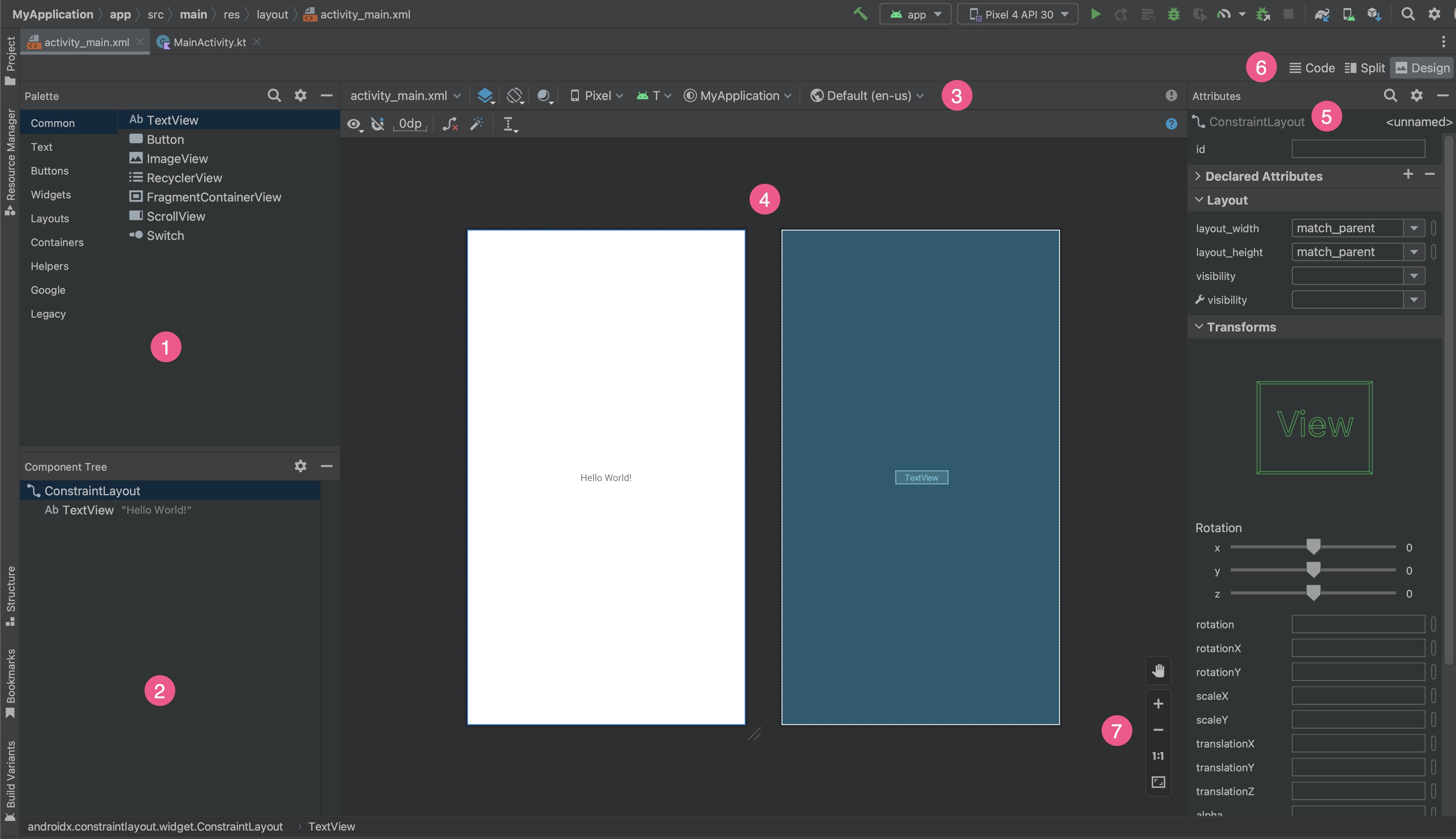Click the zoom controls minus button

point(1158,730)
